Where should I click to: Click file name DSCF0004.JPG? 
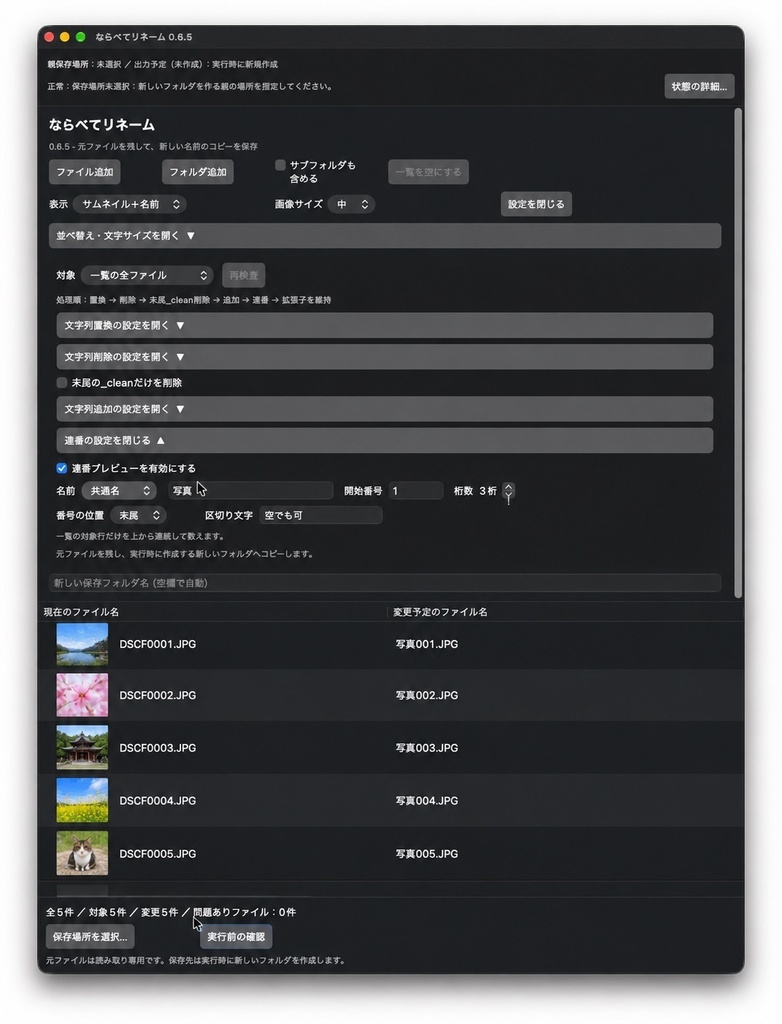click(x=157, y=801)
